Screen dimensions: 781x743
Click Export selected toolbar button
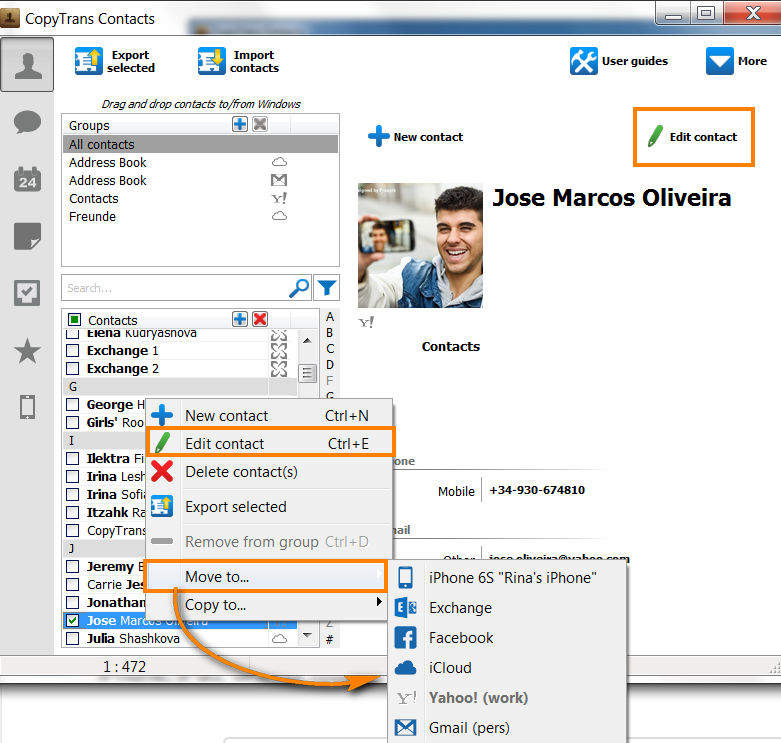[x=115, y=61]
